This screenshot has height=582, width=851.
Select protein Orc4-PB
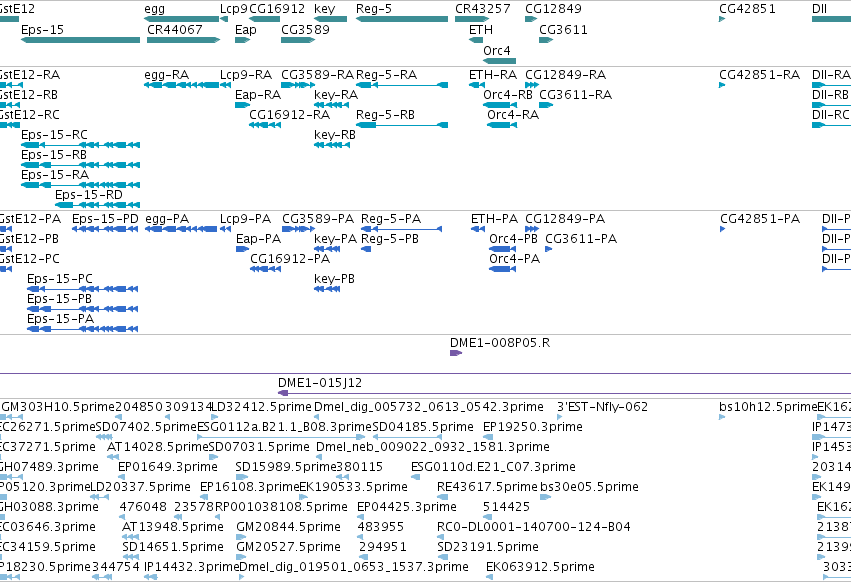pos(503,249)
